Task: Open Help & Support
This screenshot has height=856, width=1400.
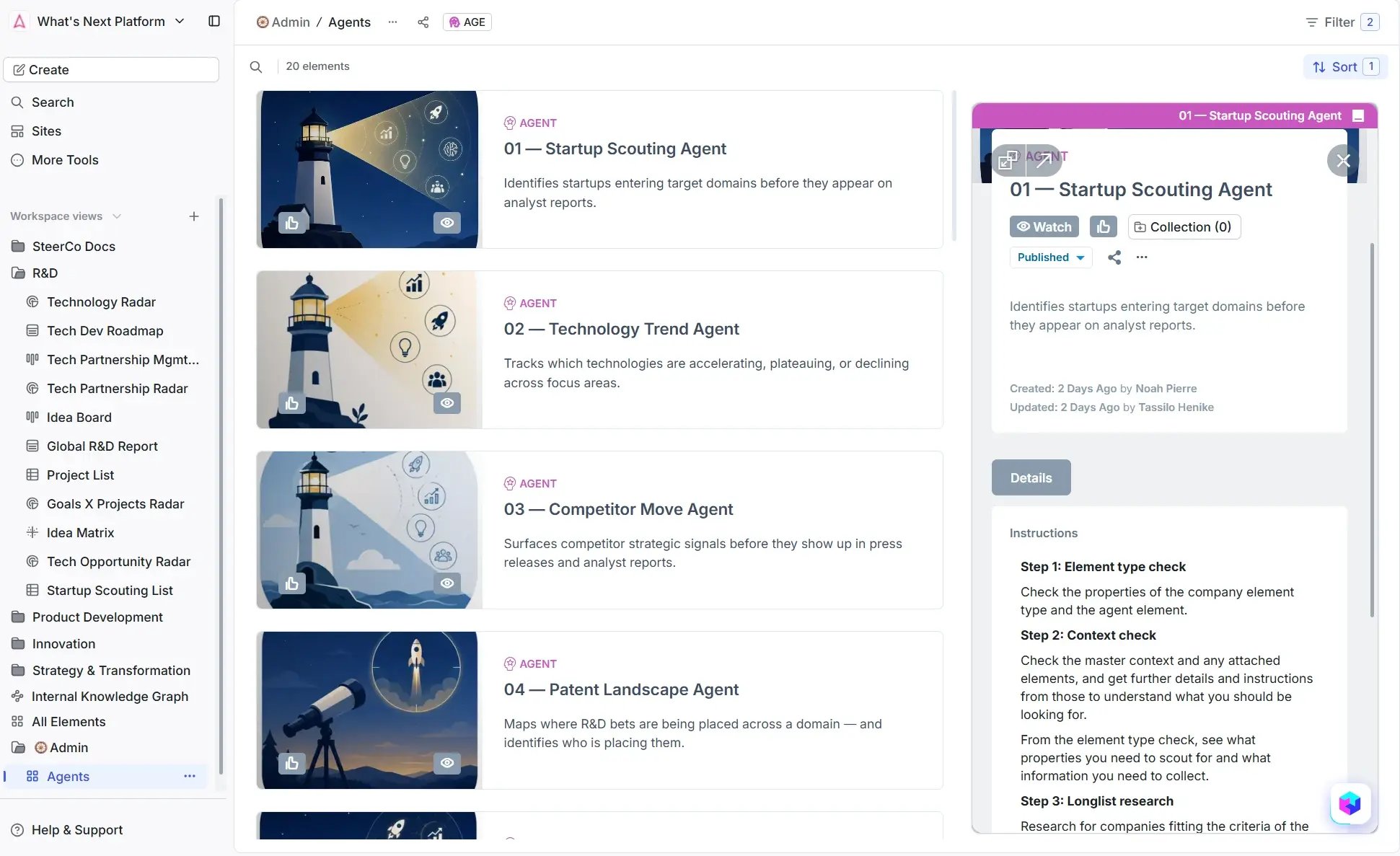Action: pyautogui.click(x=77, y=829)
